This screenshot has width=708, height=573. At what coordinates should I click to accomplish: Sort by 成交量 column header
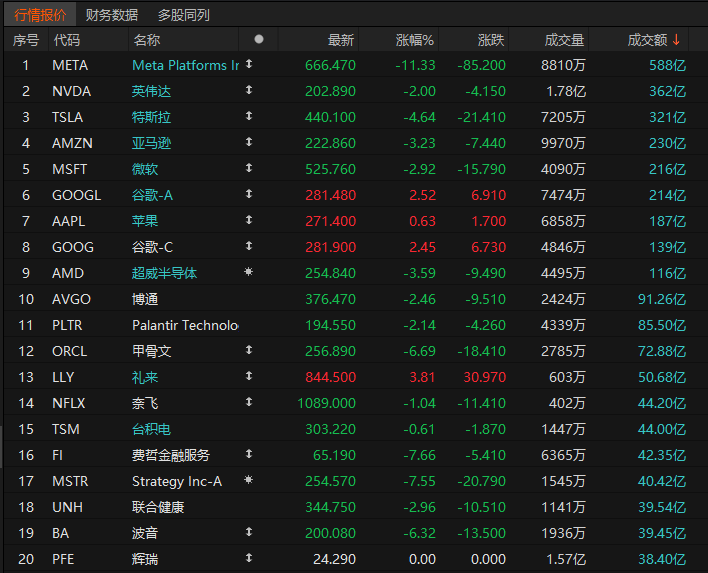(x=564, y=40)
